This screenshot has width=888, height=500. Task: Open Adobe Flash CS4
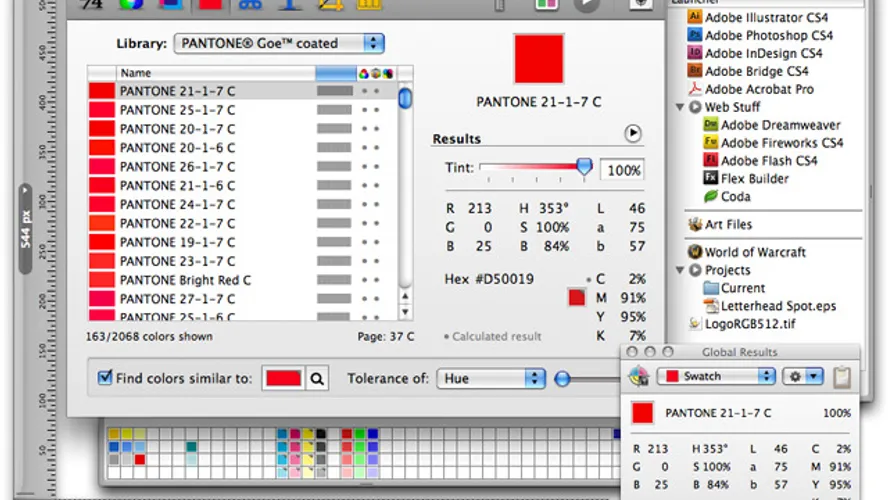pos(761,161)
